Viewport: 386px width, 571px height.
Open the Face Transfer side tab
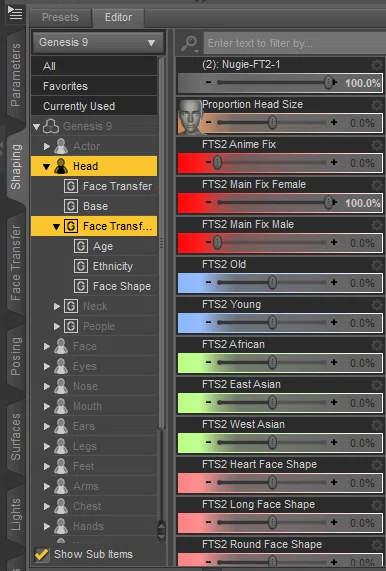[x=16, y=263]
